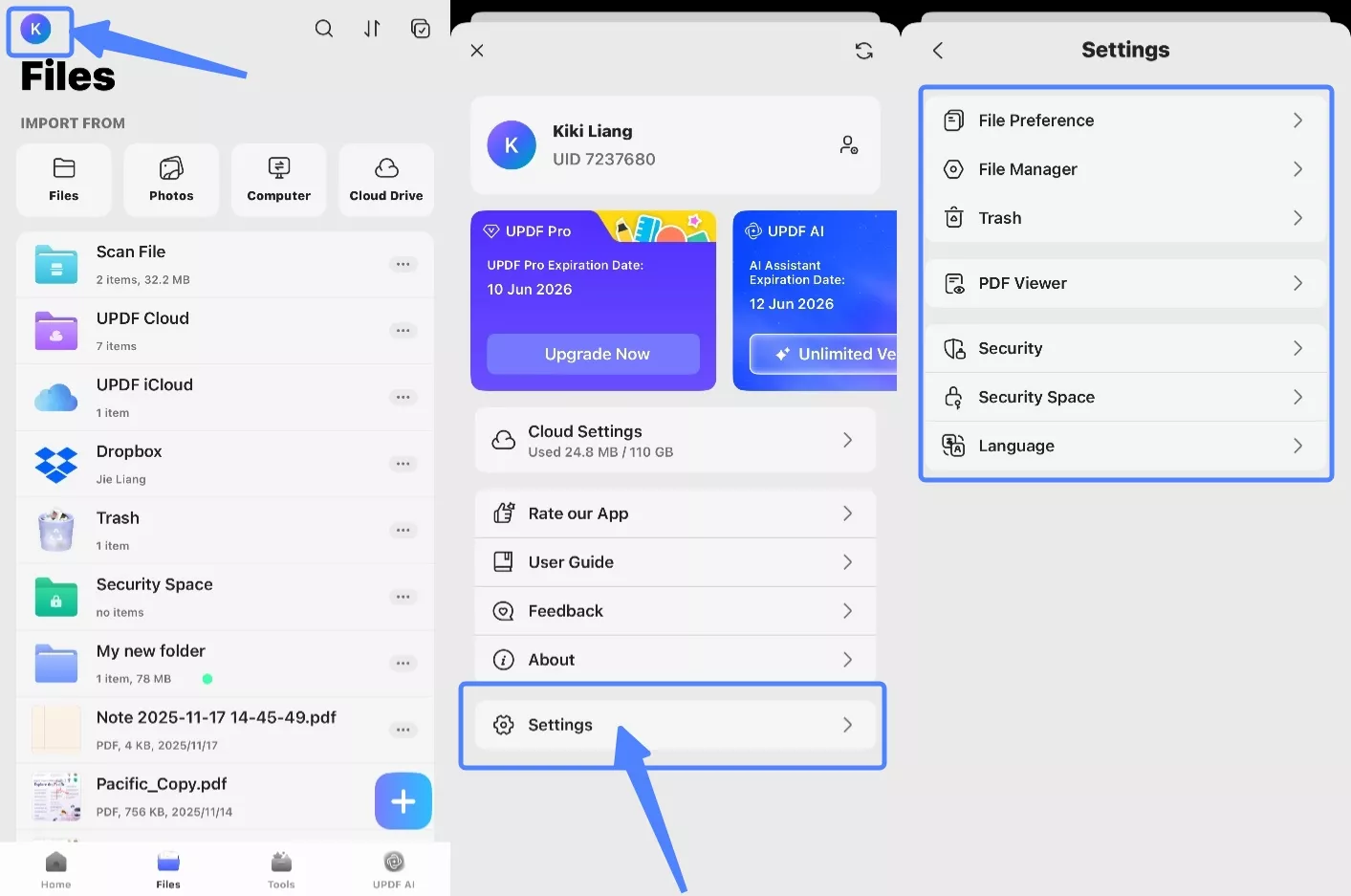Click the Upgrade Now button
Screen dimensions: 1351x896
[594, 354]
